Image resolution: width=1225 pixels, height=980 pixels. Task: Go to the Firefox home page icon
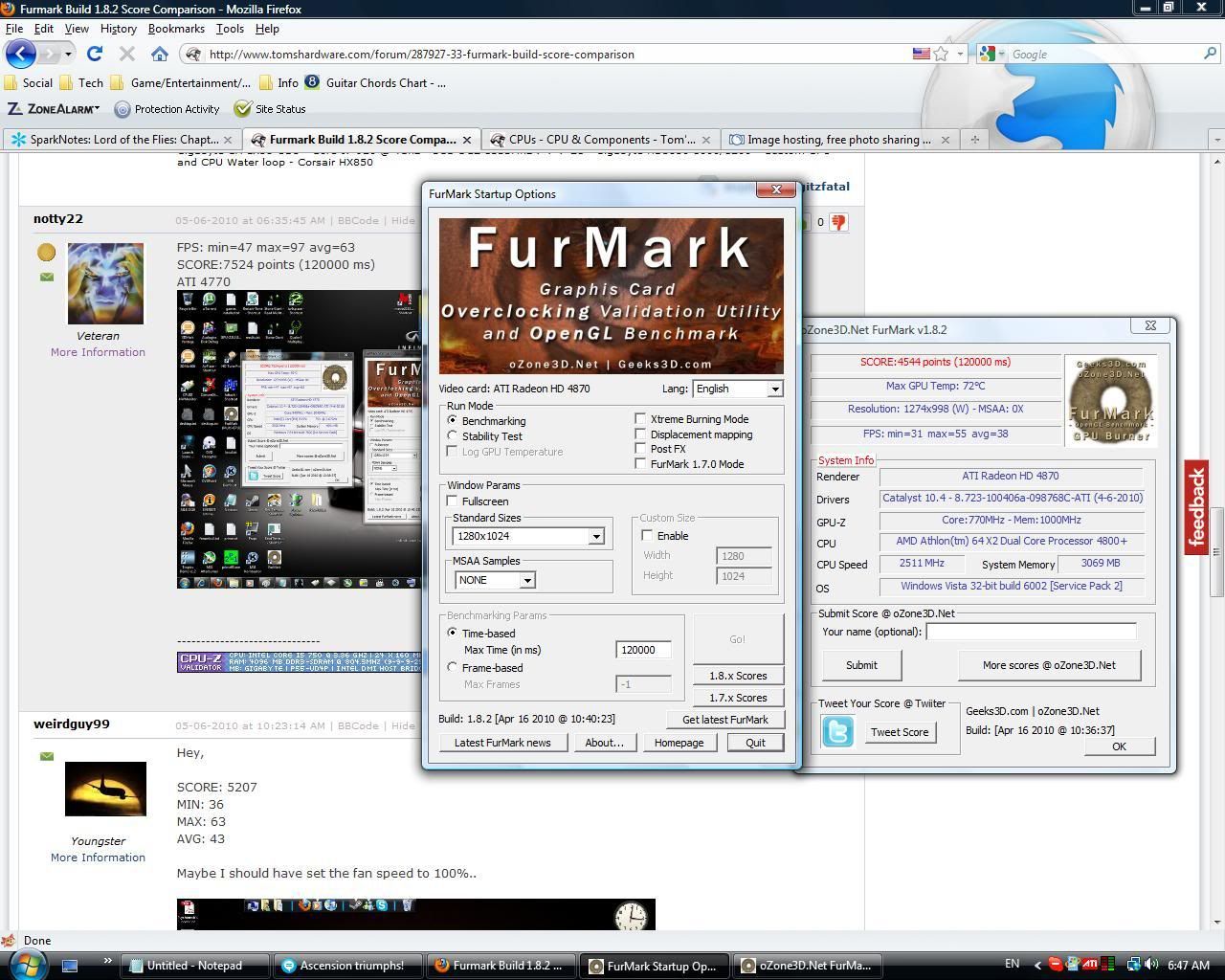(160, 55)
